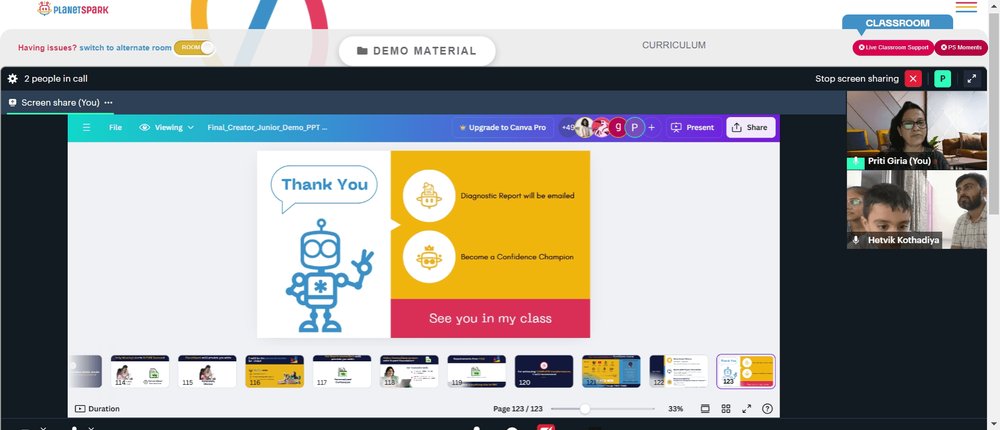Click the 'switch to alternate room' link

click(x=125, y=48)
